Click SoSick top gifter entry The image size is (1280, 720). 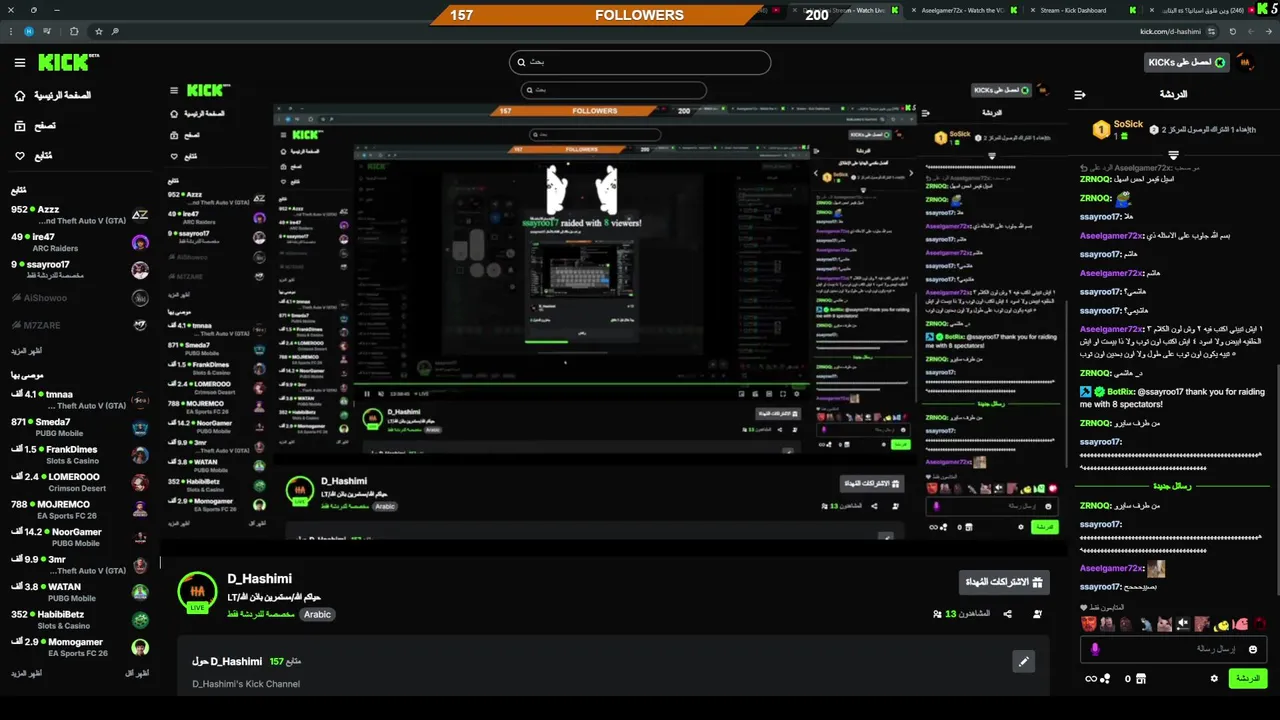[x=1118, y=129]
